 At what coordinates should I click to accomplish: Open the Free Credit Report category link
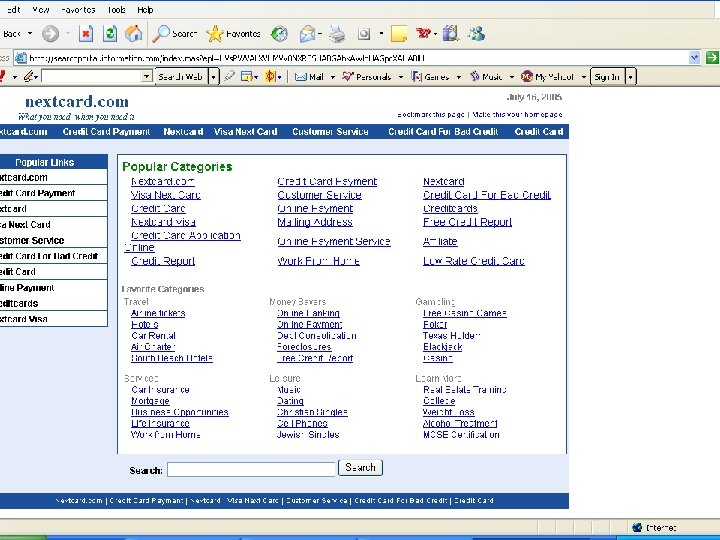coord(467,222)
